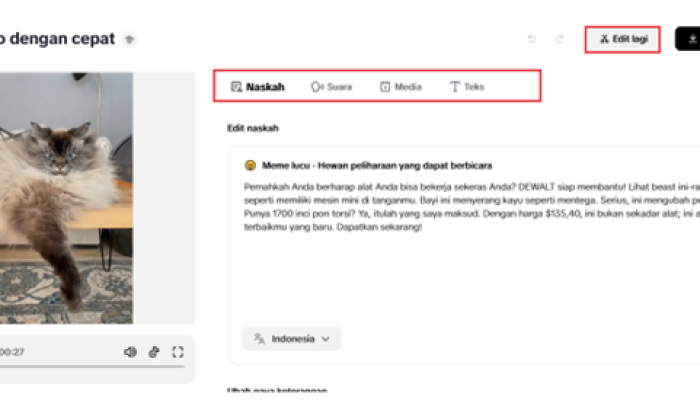Click the video progress bar

point(90,367)
